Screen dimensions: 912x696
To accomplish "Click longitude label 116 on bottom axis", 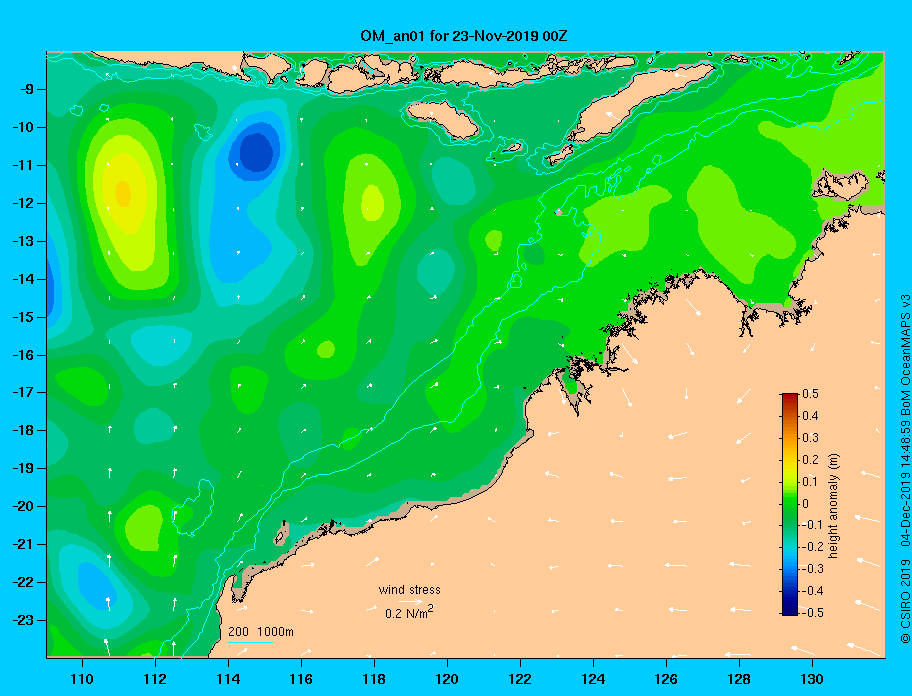I will point(301,679).
